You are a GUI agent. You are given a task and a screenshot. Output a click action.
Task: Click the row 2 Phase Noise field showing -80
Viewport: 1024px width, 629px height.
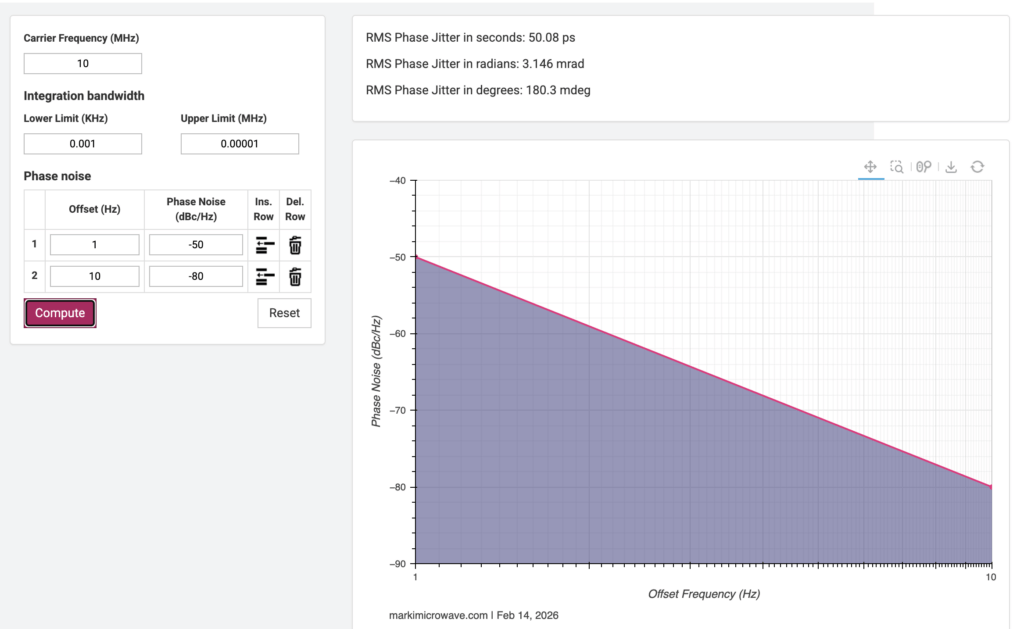pos(196,277)
